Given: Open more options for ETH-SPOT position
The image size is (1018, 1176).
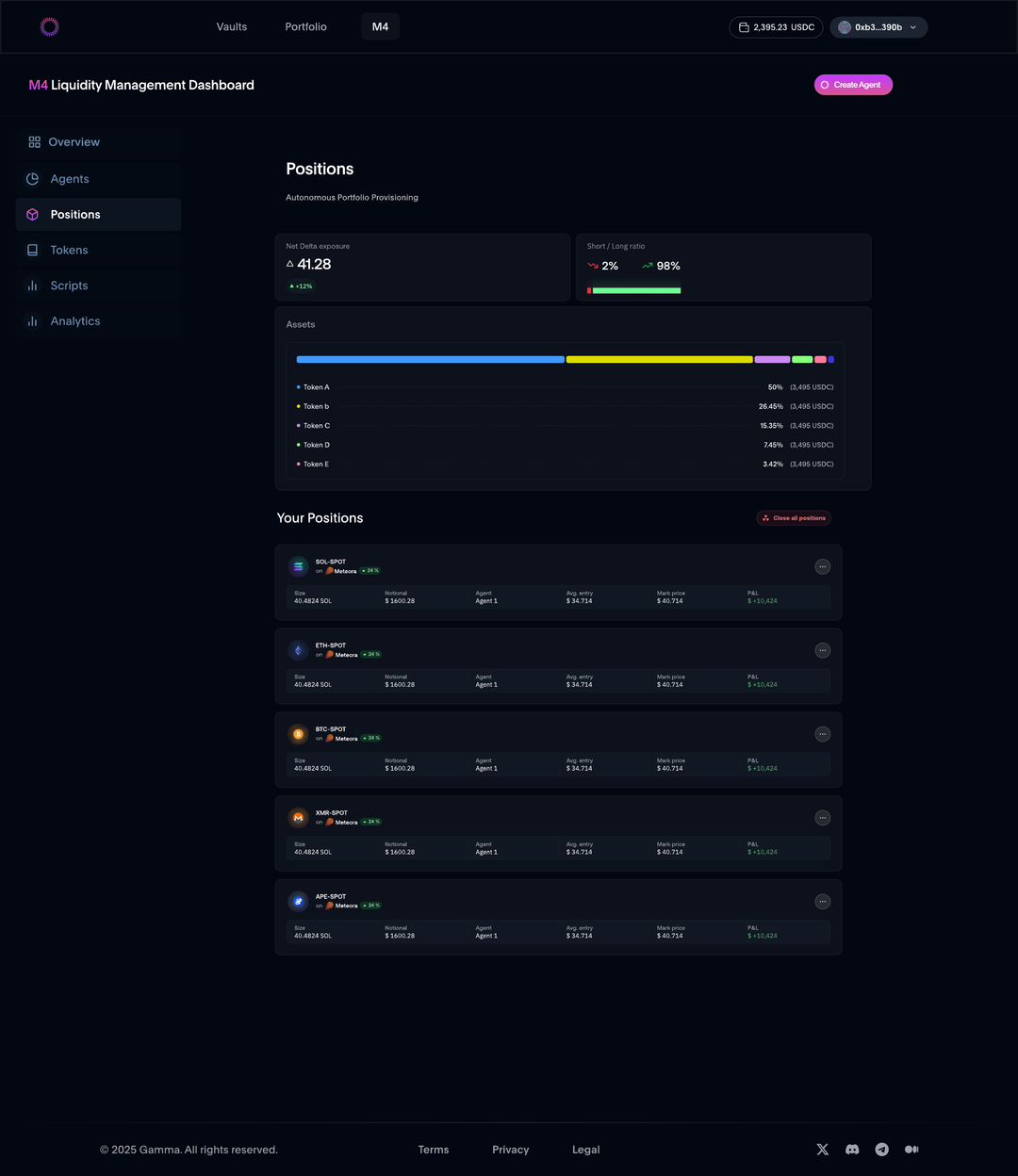Looking at the screenshot, I should [x=823, y=650].
